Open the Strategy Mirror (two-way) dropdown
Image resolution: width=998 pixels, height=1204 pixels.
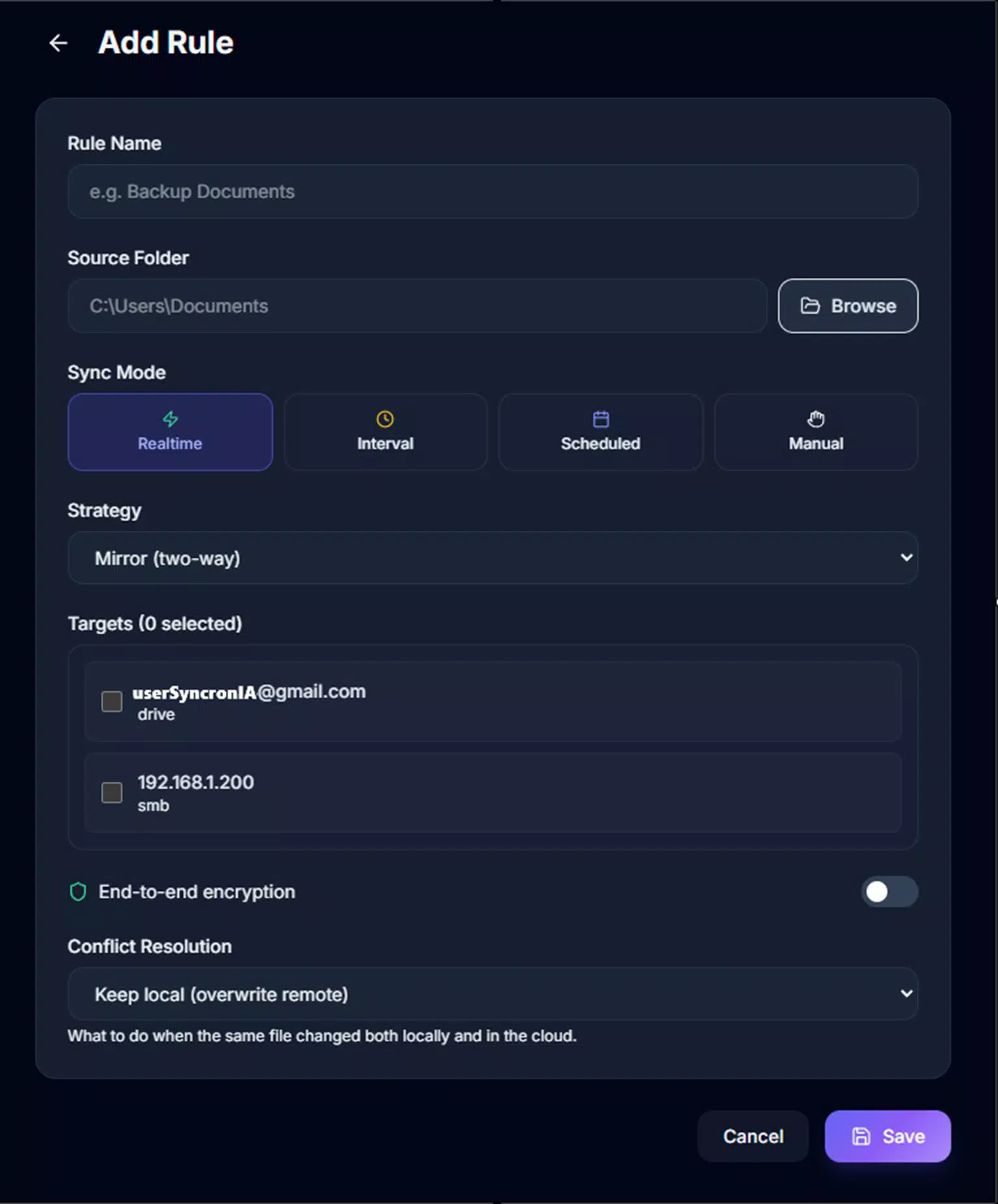point(492,558)
